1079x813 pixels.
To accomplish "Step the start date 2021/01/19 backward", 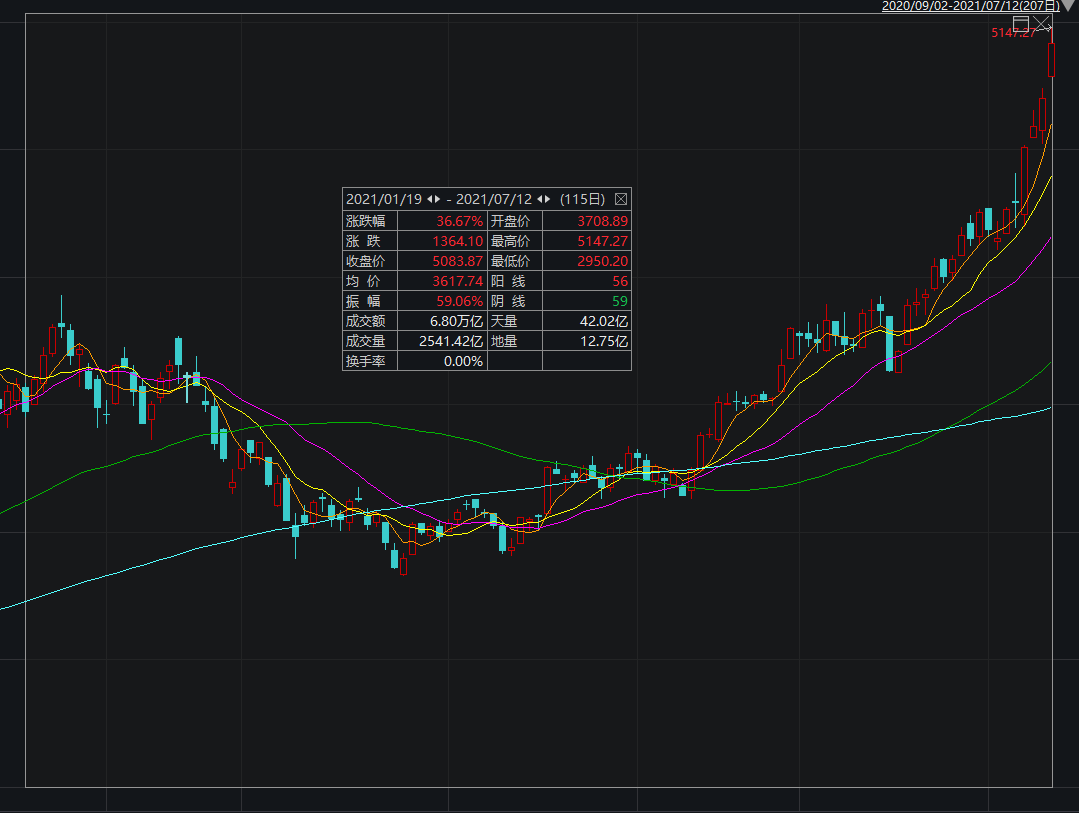I will pos(429,199).
